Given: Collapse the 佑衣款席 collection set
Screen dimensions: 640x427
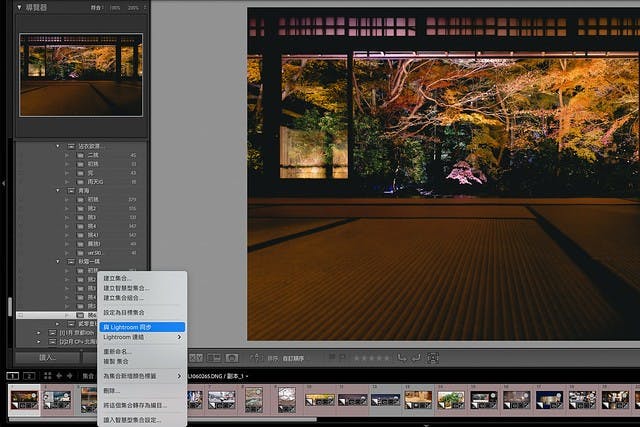Looking at the screenshot, I should pyautogui.click(x=59, y=146).
